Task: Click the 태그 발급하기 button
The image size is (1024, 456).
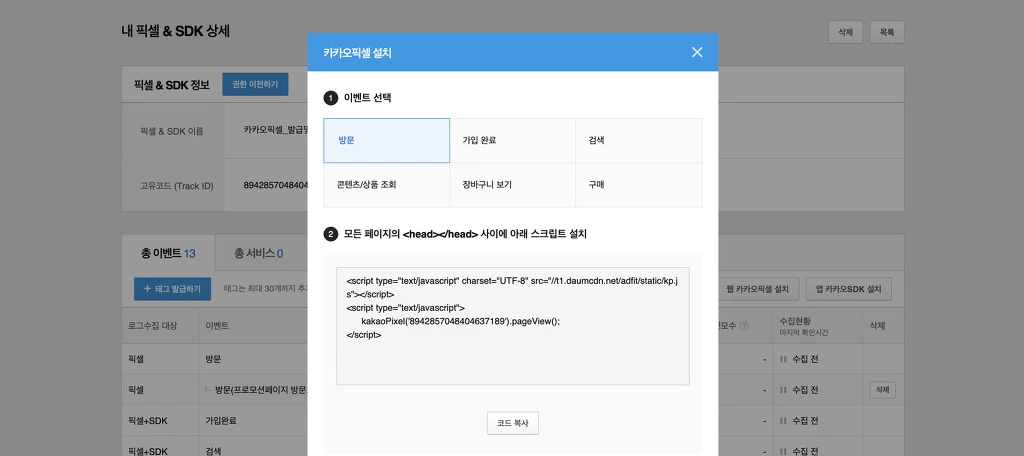Action: pyautogui.click(x=172, y=289)
